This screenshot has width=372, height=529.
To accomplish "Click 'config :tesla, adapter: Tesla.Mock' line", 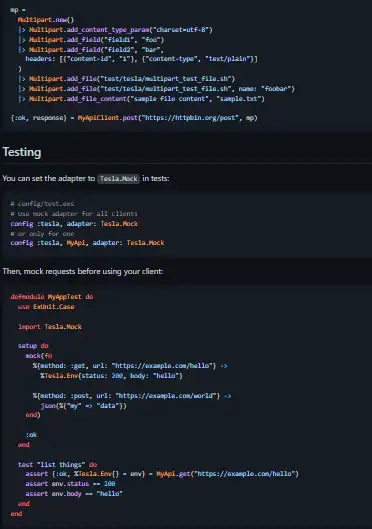I will pos(74,224).
